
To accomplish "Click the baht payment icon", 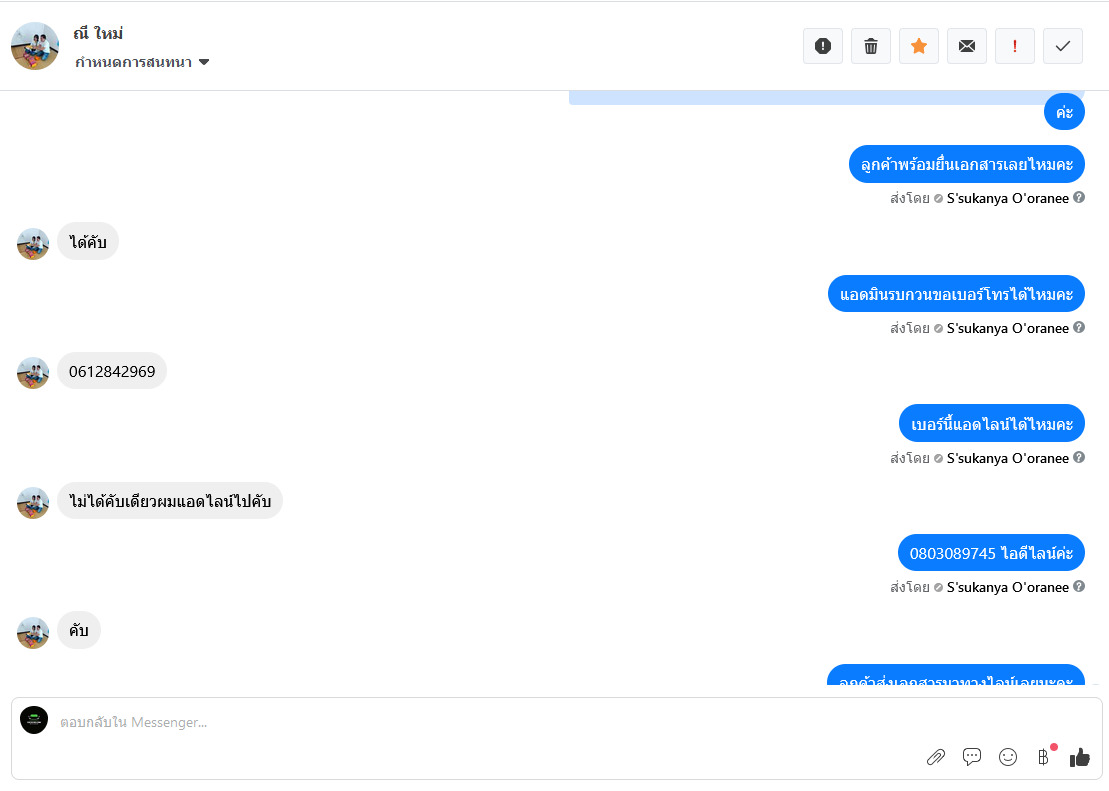I will (x=1044, y=757).
